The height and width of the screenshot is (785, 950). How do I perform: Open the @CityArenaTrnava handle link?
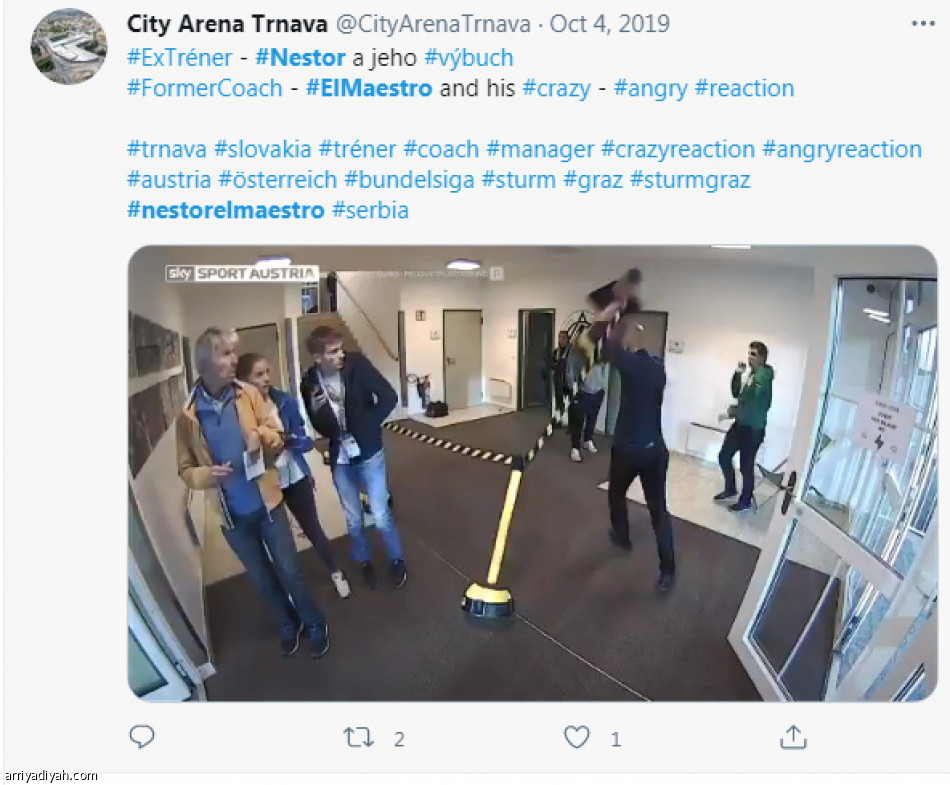pyautogui.click(x=433, y=24)
